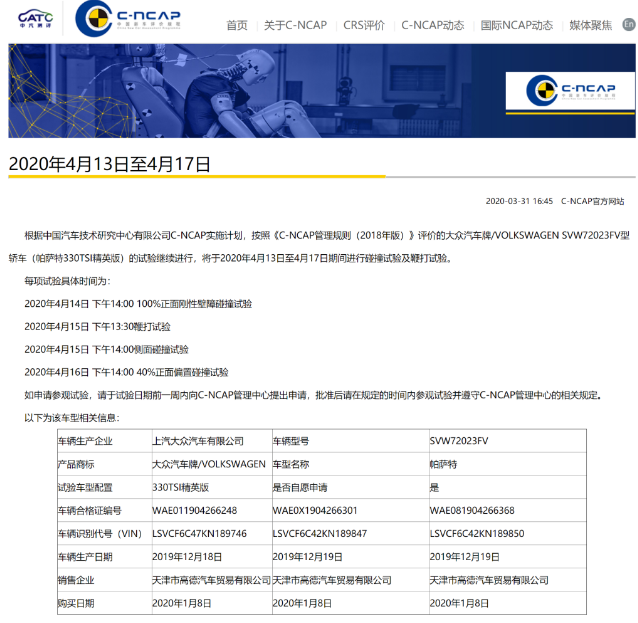Click the 大众汽车牌/VOLKSWAGEN table cell
The width and height of the screenshot is (638, 623).
(x=212, y=464)
